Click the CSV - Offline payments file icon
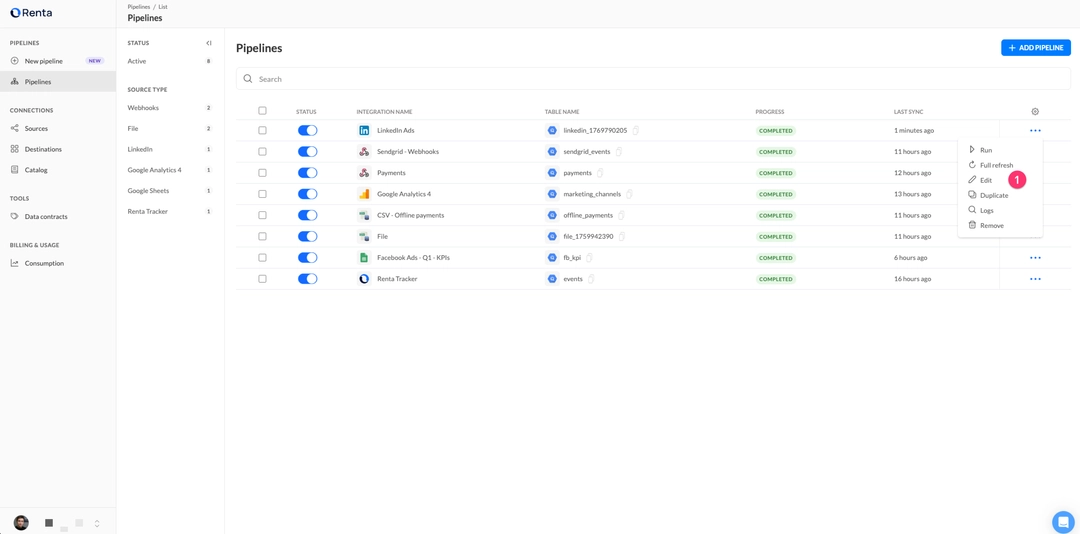The width and height of the screenshot is (1080, 534). point(364,216)
